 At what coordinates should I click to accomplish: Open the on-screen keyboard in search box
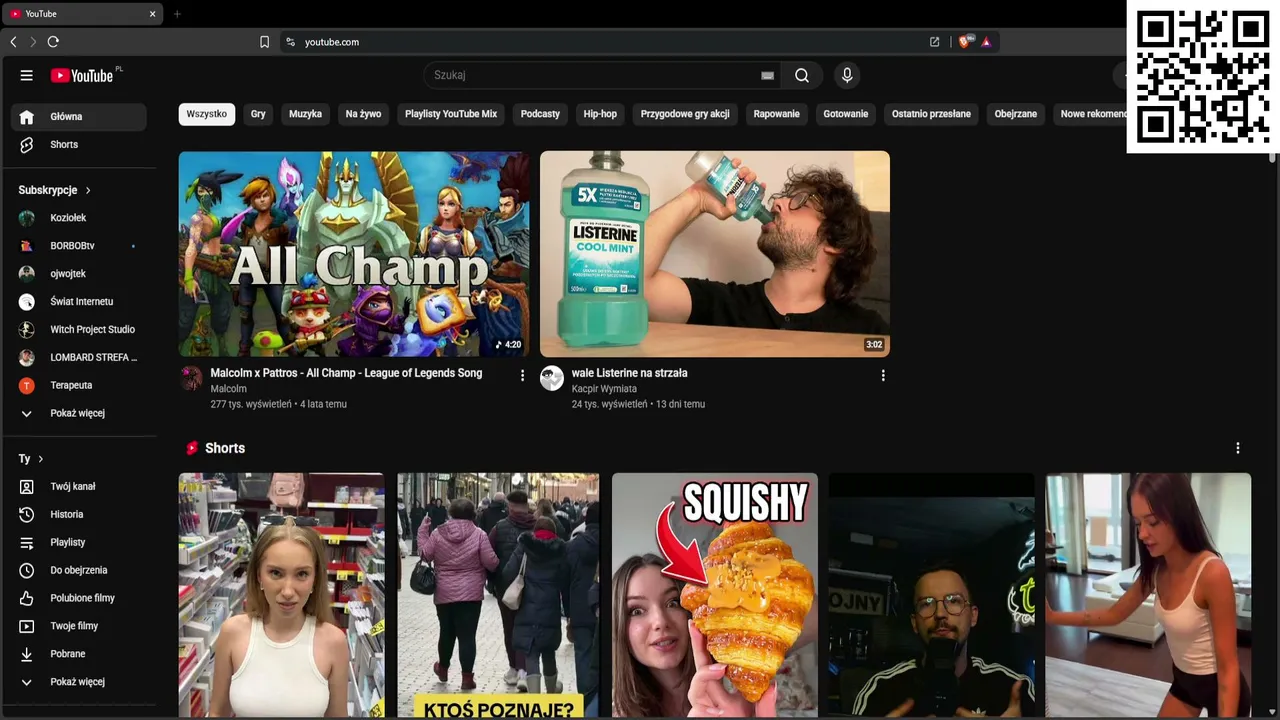(767, 75)
